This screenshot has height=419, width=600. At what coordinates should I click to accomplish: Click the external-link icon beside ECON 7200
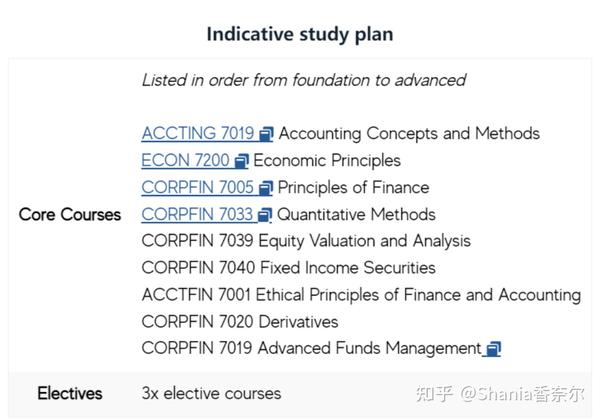tap(241, 161)
